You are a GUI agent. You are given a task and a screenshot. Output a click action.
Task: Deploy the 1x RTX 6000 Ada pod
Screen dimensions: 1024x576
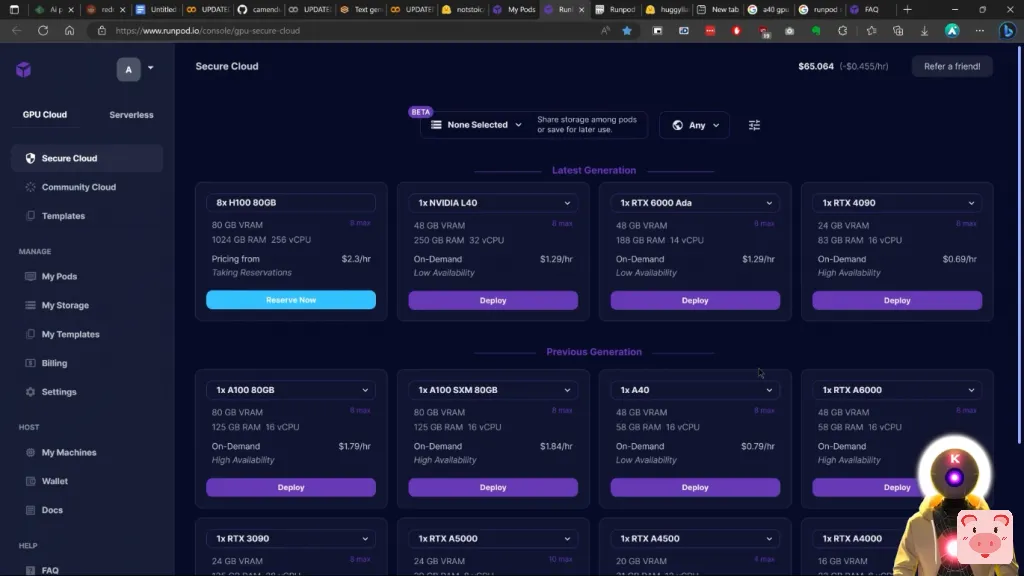click(x=695, y=300)
